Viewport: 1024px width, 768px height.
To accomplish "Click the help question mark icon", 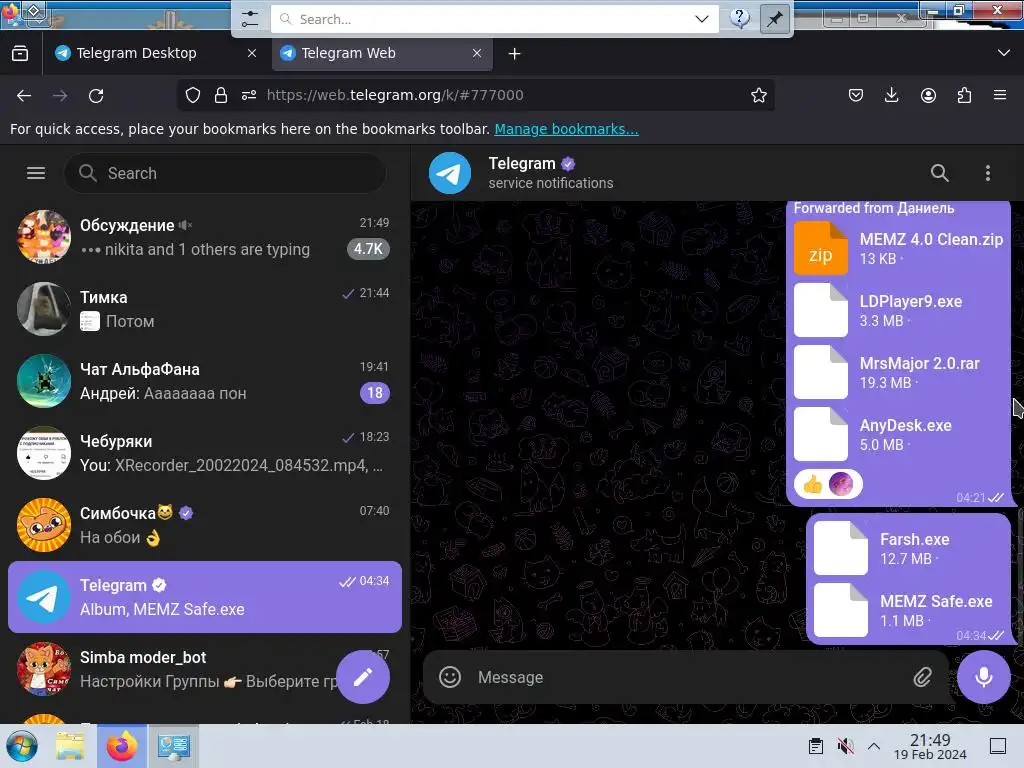I will 740,18.
